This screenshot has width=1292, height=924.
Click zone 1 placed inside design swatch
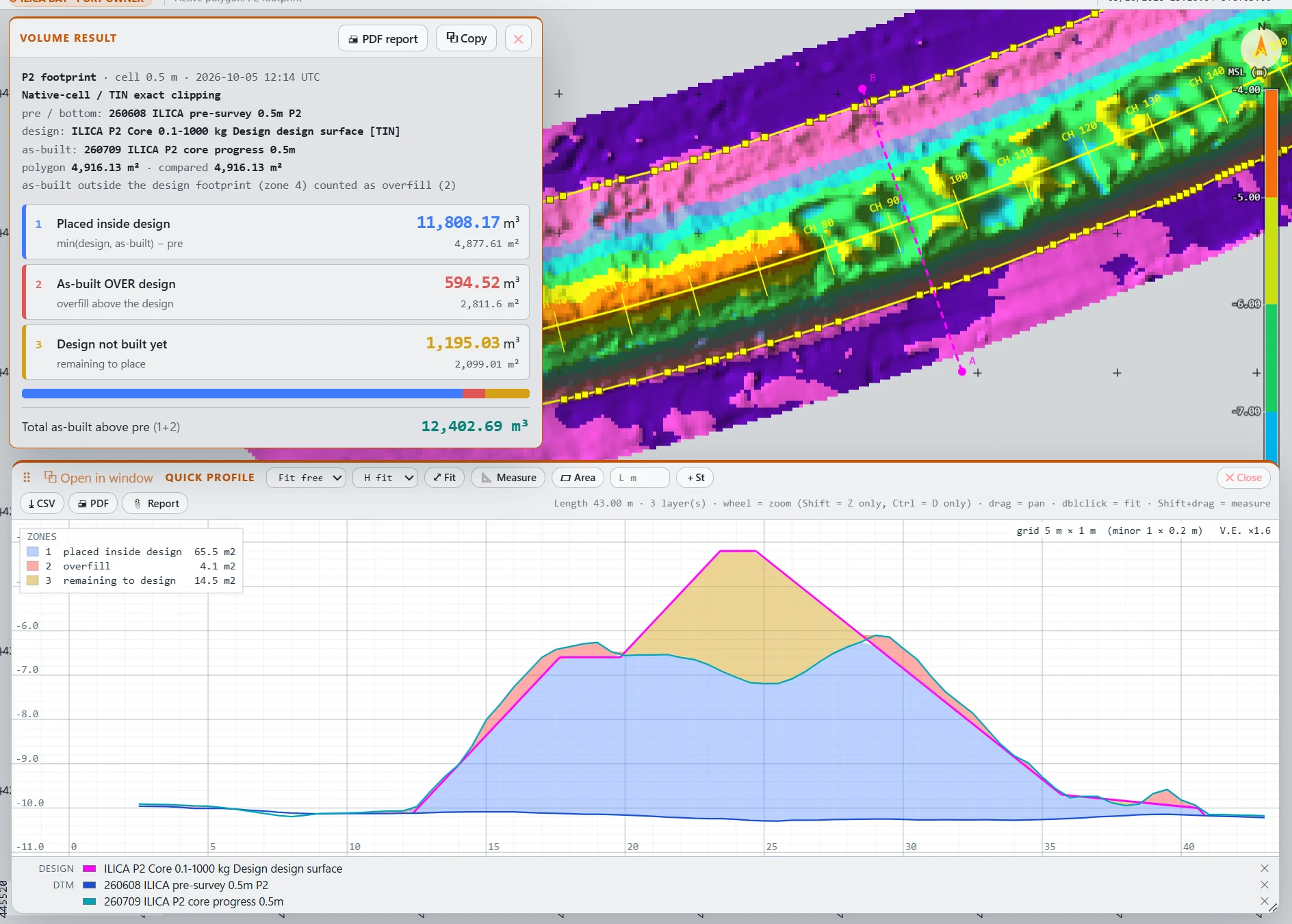(33, 552)
